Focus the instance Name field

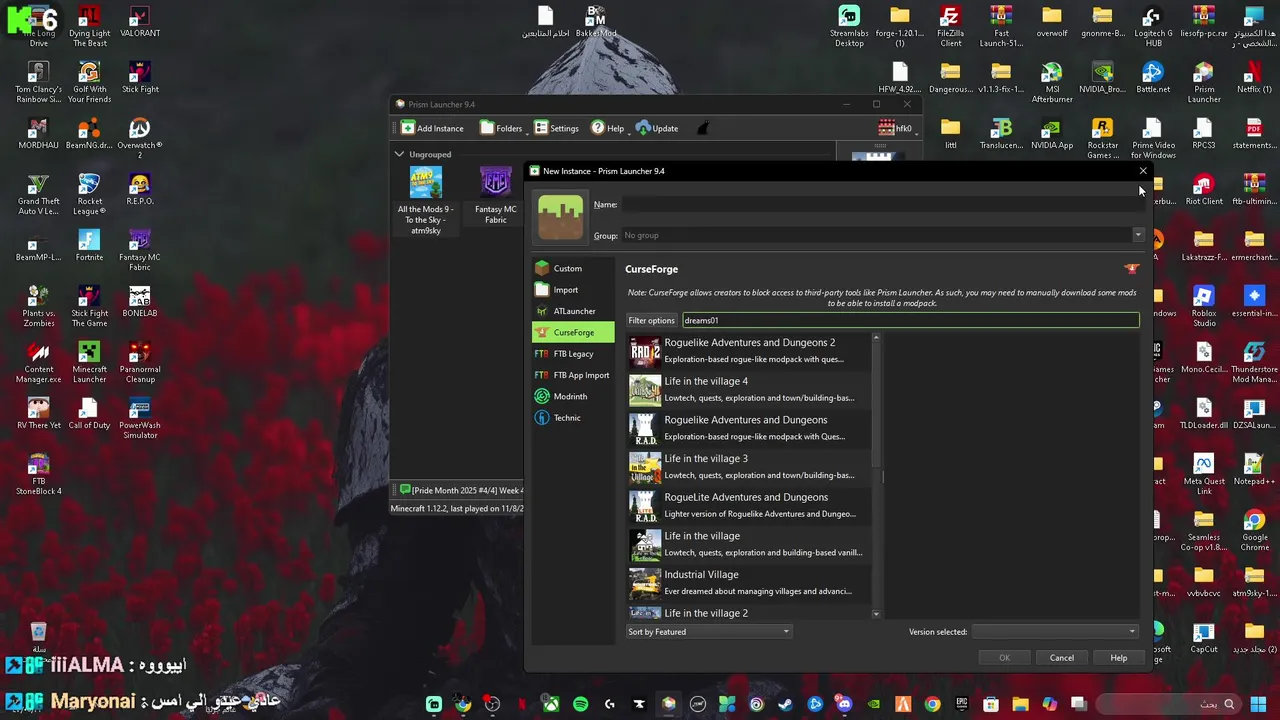tap(881, 205)
